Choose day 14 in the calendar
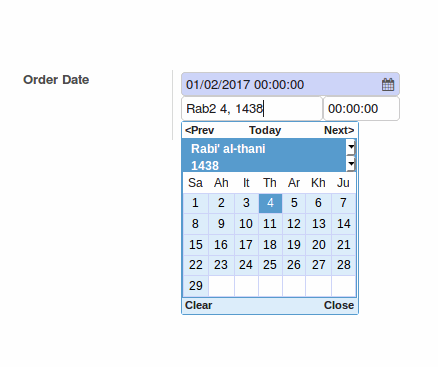438x367 pixels. pos(344,224)
